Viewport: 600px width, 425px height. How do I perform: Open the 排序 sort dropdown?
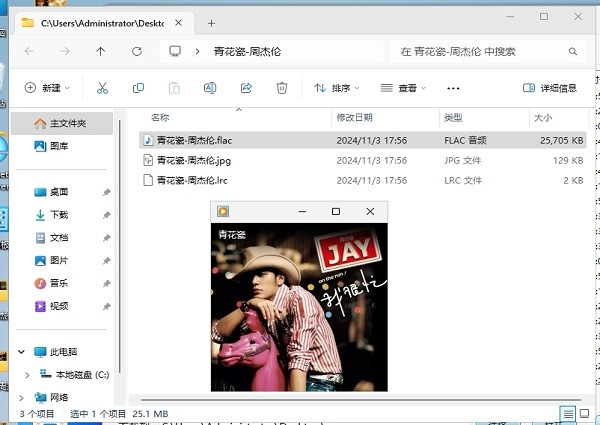tap(337, 88)
